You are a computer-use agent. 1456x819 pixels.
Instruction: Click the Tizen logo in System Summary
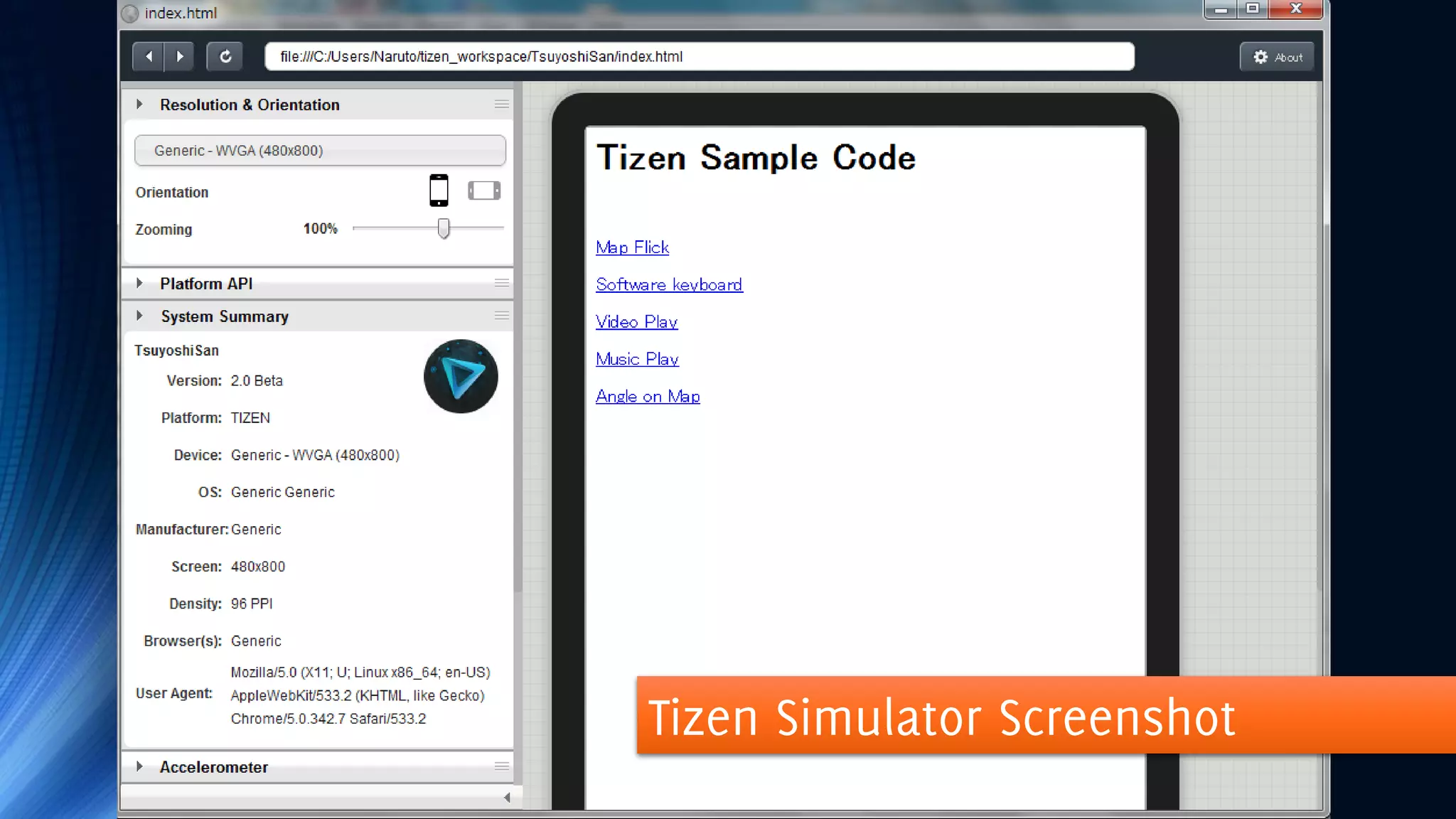tap(461, 376)
